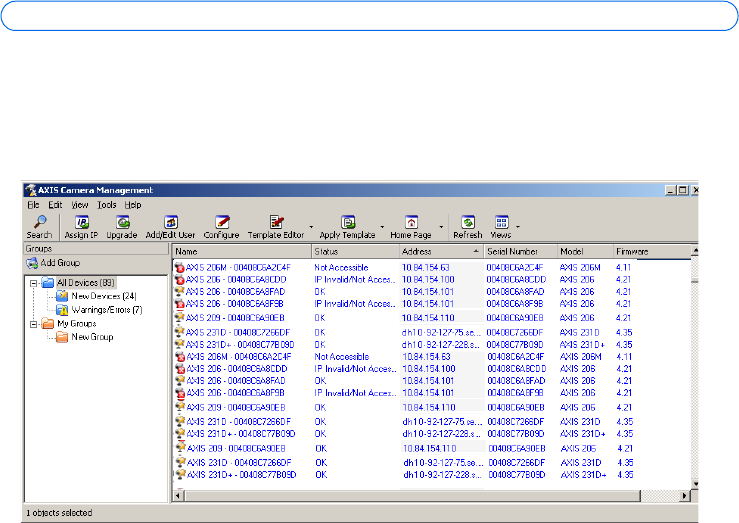The height and width of the screenshot is (523, 739).
Task: Select the New Group folder
Action: (x=92, y=337)
